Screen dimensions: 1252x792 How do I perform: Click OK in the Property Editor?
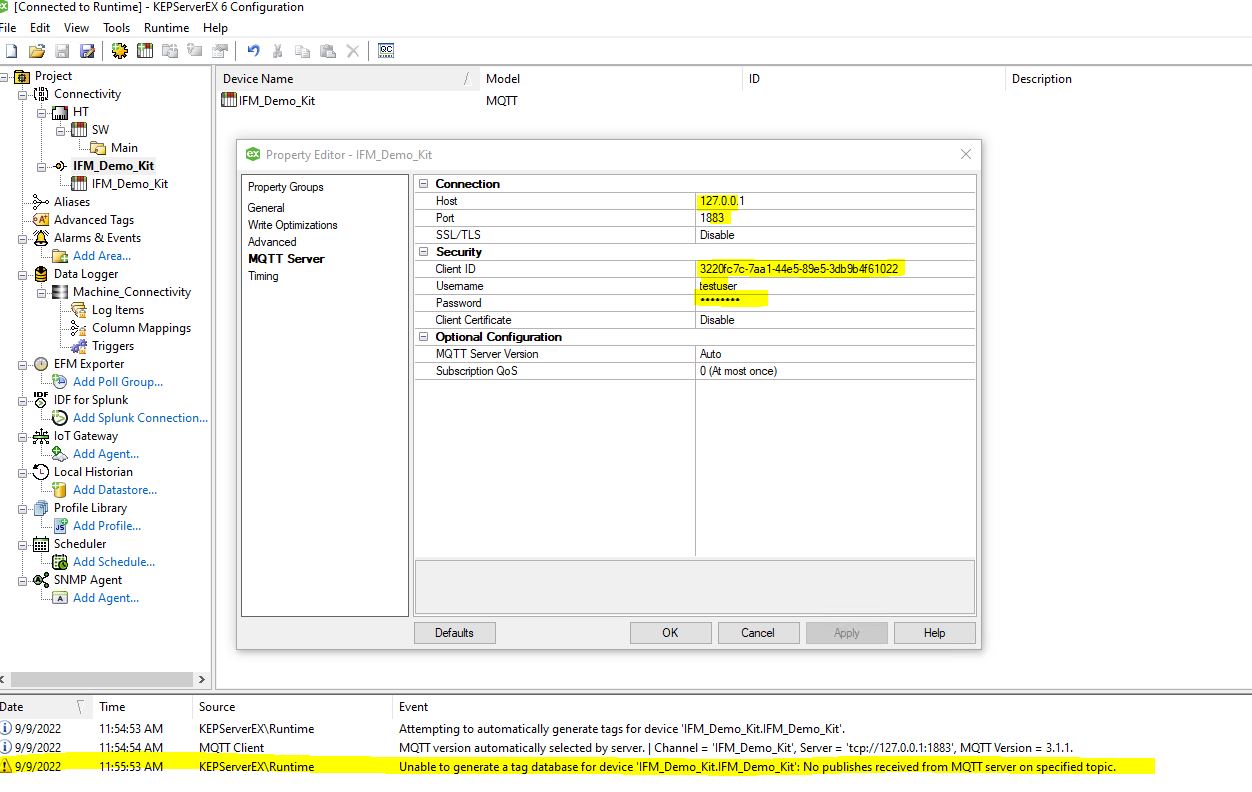(670, 633)
